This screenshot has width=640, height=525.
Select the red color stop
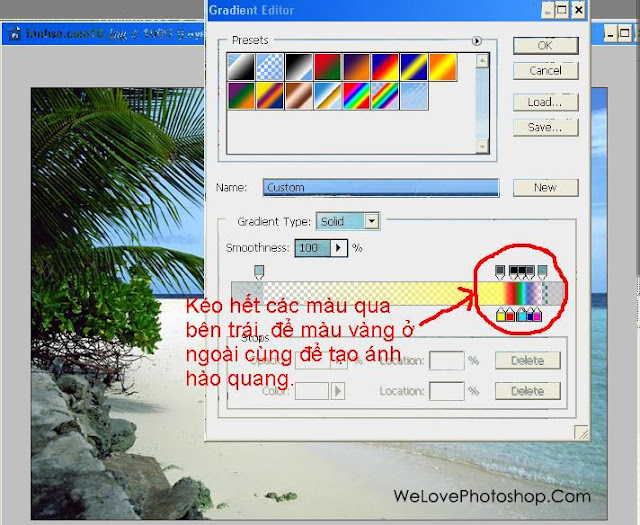click(510, 315)
